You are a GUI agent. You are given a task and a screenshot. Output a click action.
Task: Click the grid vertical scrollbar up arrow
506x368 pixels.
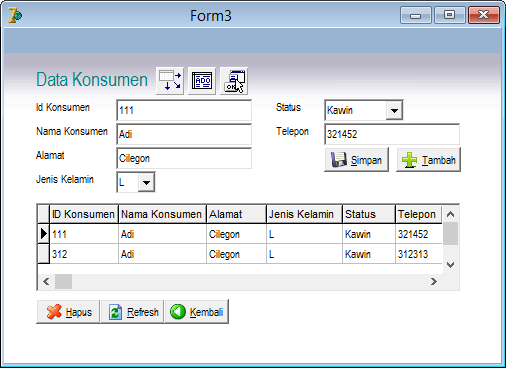[x=450, y=214]
